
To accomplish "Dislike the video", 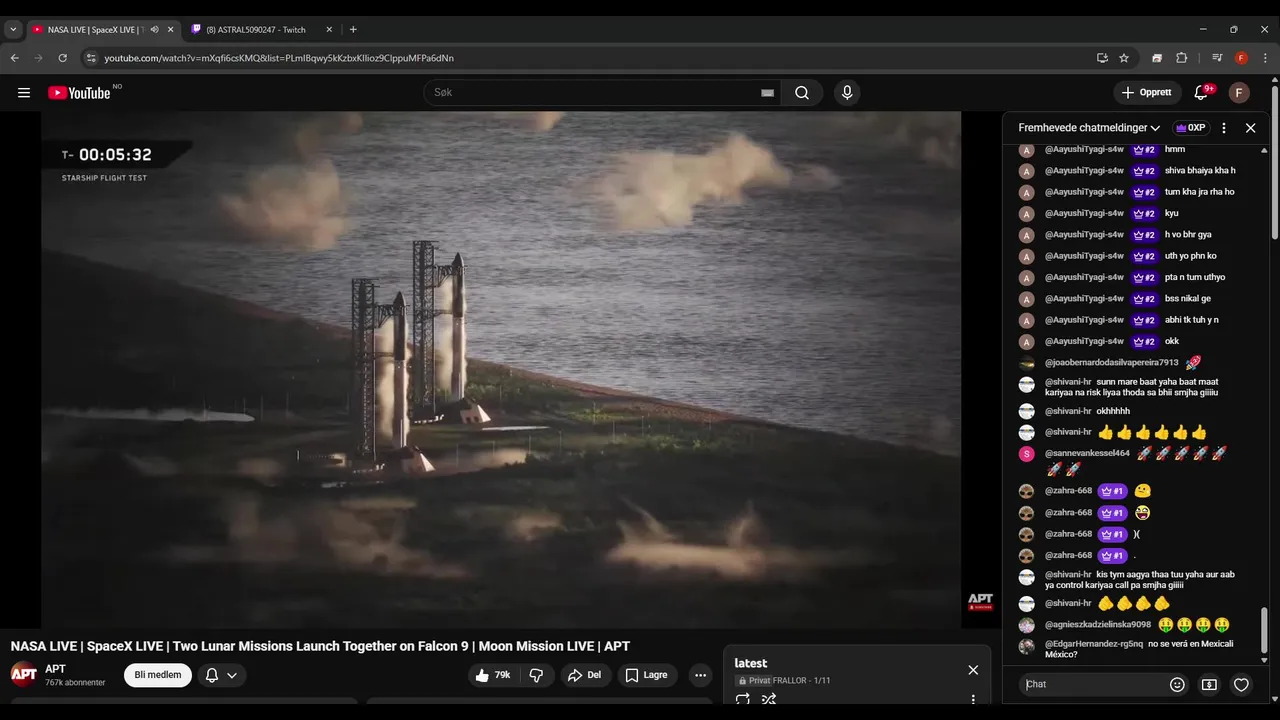I will coord(536,675).
